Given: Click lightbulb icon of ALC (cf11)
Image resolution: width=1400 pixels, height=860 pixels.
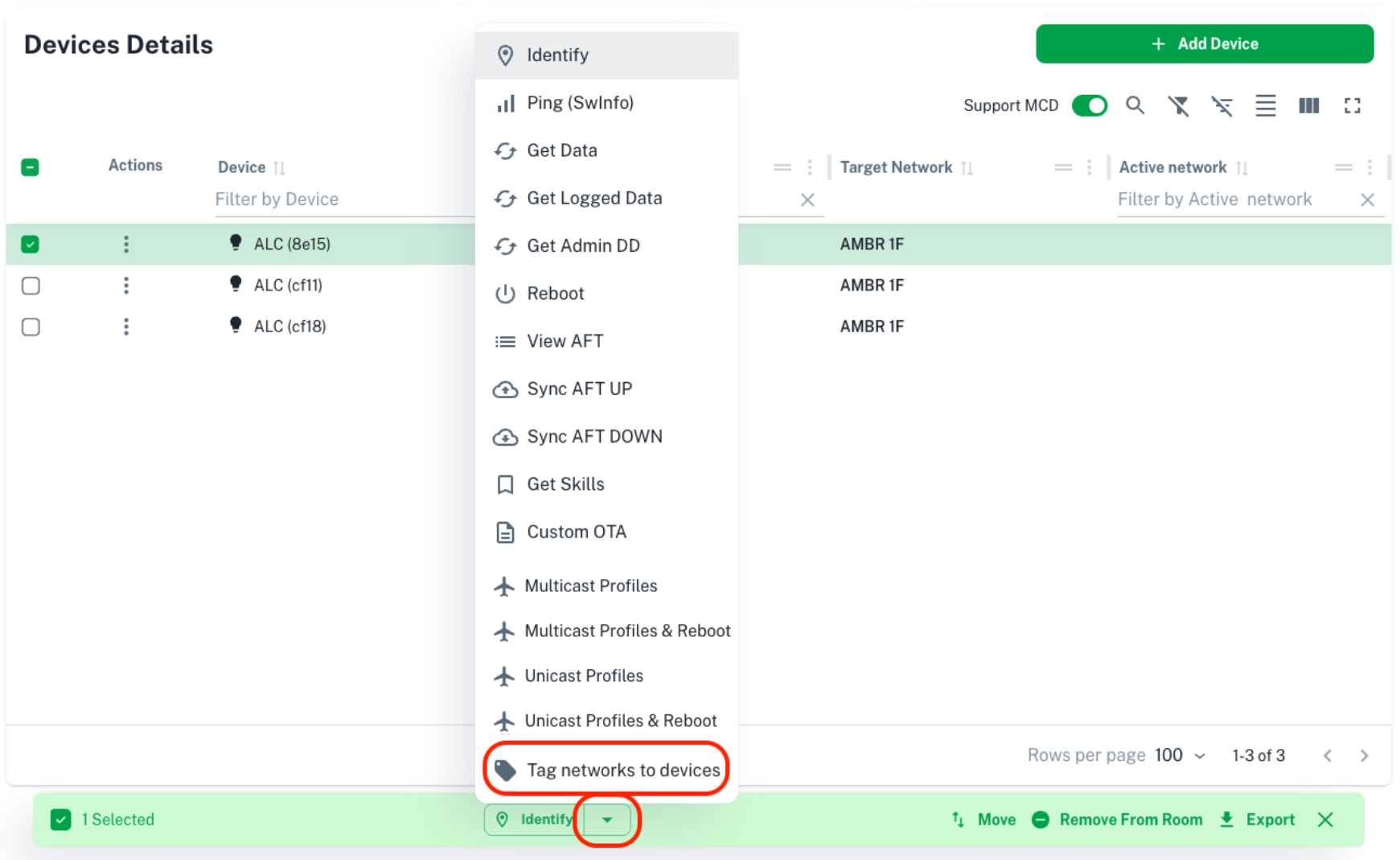Looking at the screenshot, I should 236,283.
